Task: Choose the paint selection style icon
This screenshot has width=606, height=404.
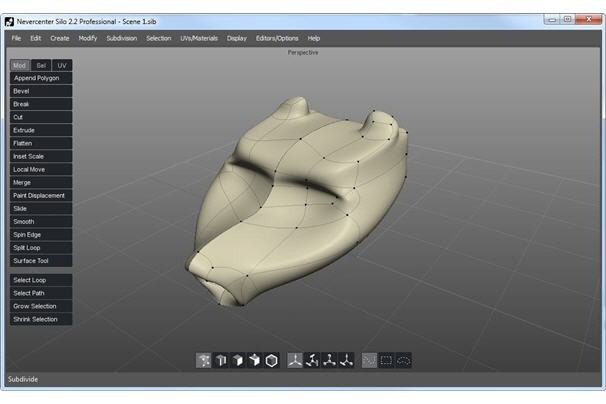Action: [369, 360]
